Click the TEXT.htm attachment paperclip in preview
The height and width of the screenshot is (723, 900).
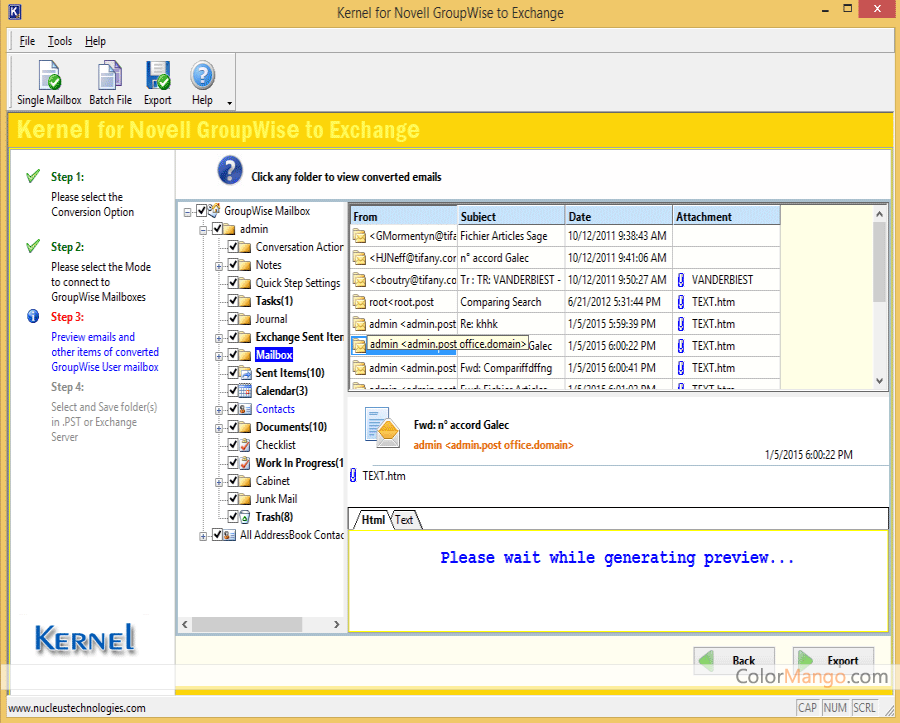[x=353, y=476]
